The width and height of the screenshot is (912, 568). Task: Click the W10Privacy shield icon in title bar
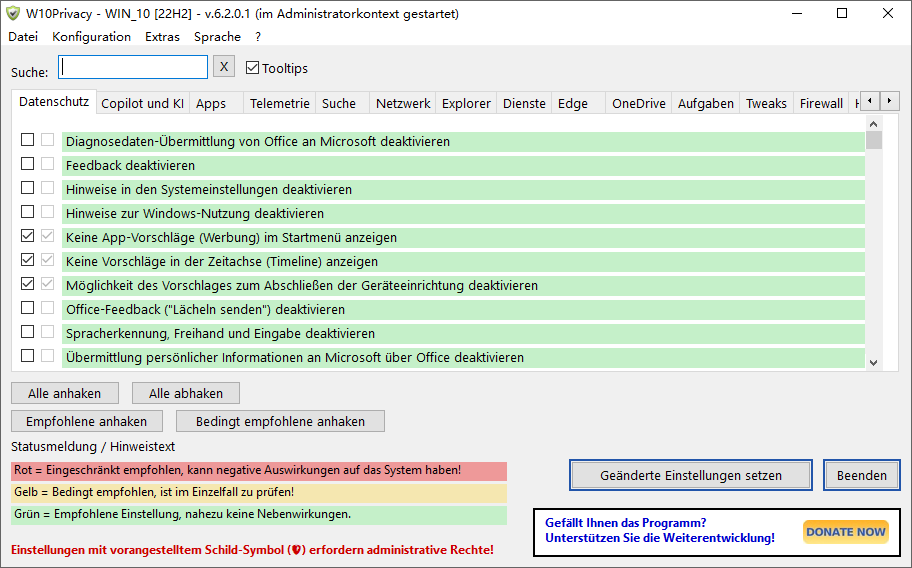point(13,13)
